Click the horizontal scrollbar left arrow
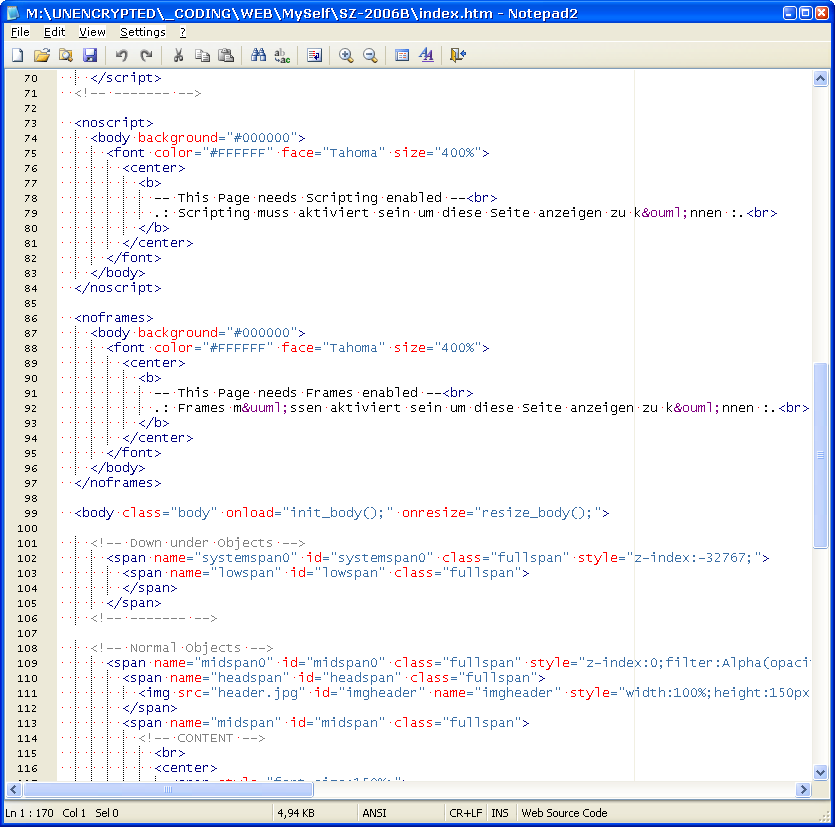The image size is (835, 827). coord(14,789)
